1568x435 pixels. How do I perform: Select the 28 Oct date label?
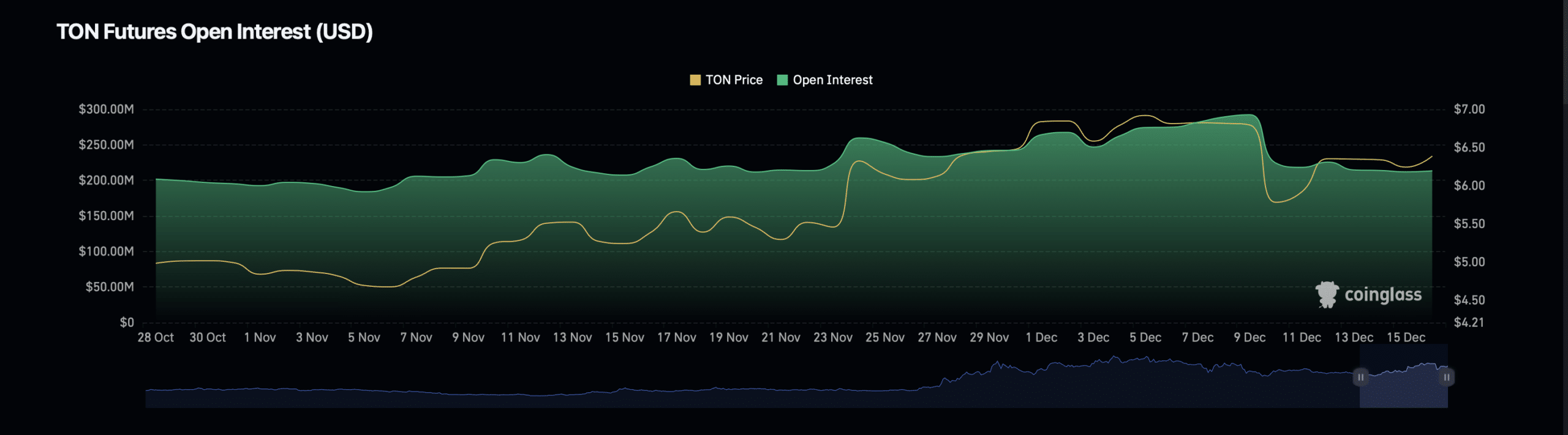pyautogui.click(x=156, y=338)
